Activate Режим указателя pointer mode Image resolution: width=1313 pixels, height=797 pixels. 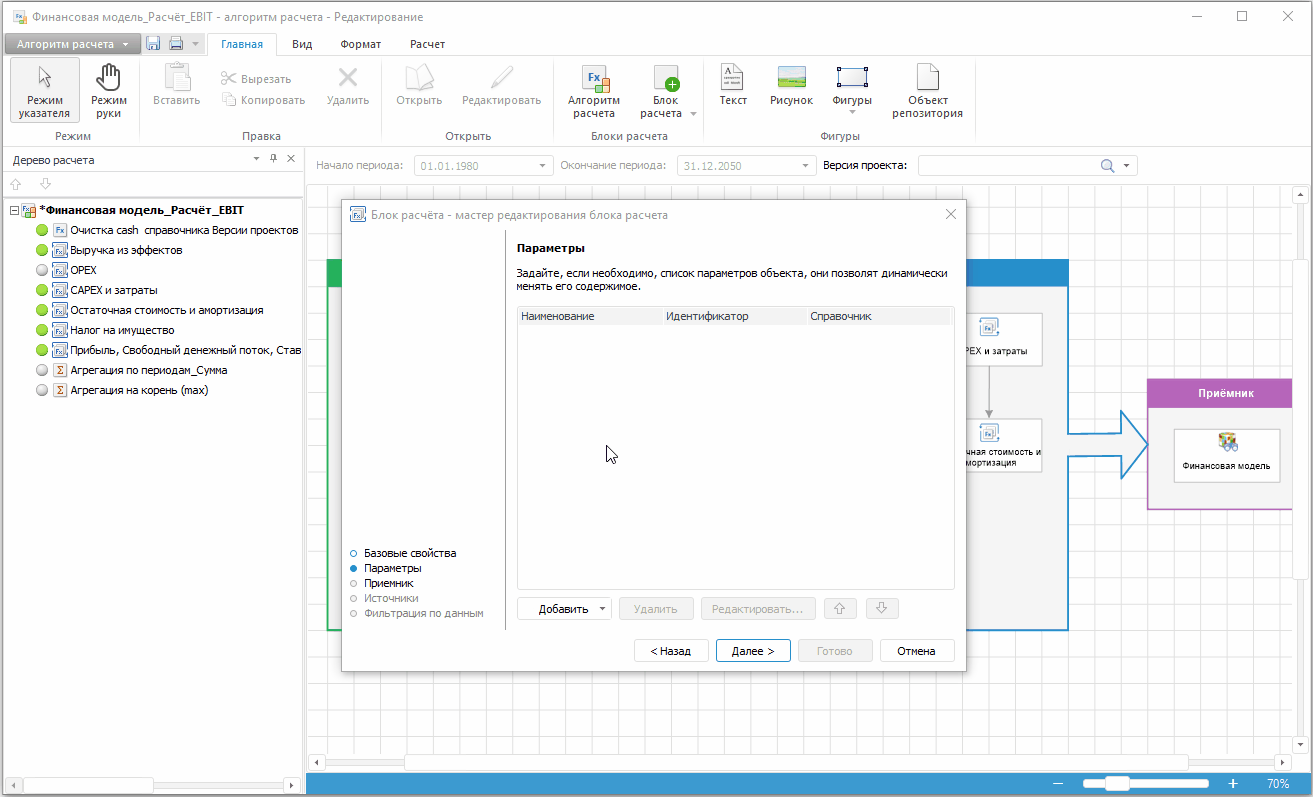(x=44, y=90)
